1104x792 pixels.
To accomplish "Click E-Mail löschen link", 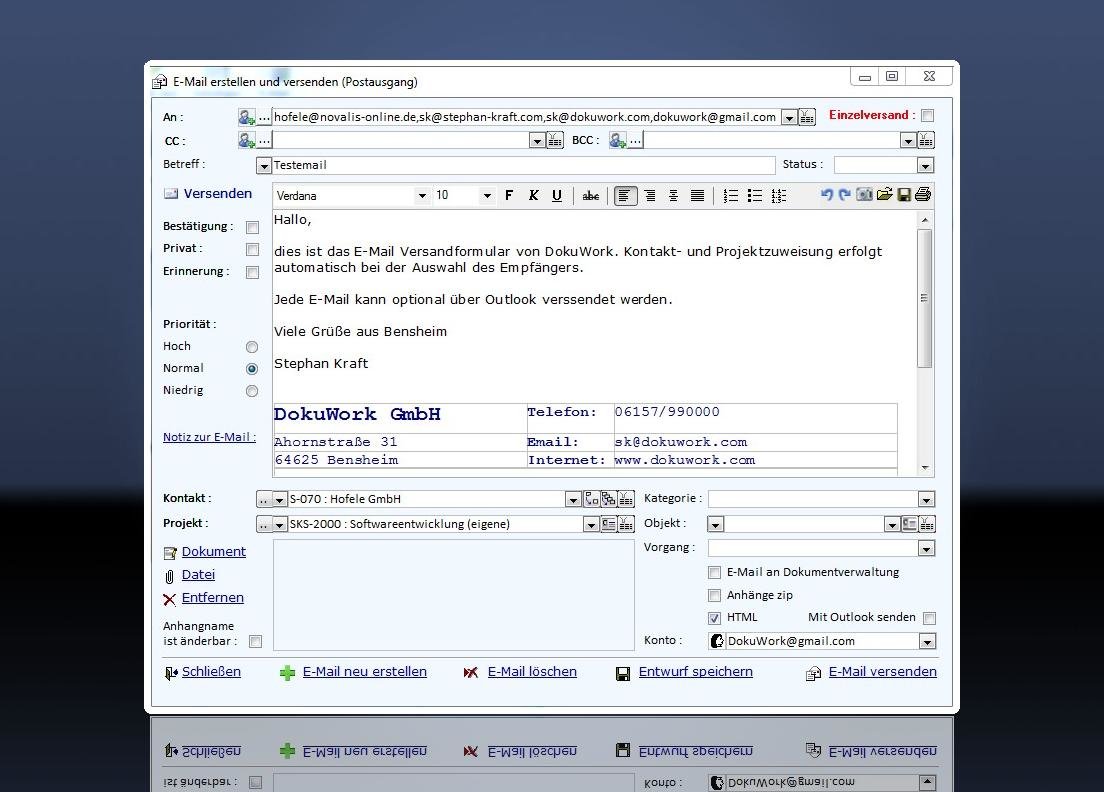I will pos(532,672).
